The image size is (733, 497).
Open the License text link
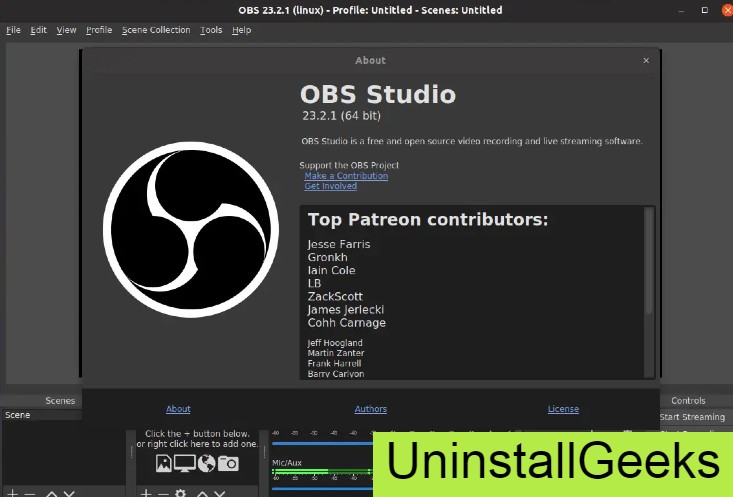(563, 409)
